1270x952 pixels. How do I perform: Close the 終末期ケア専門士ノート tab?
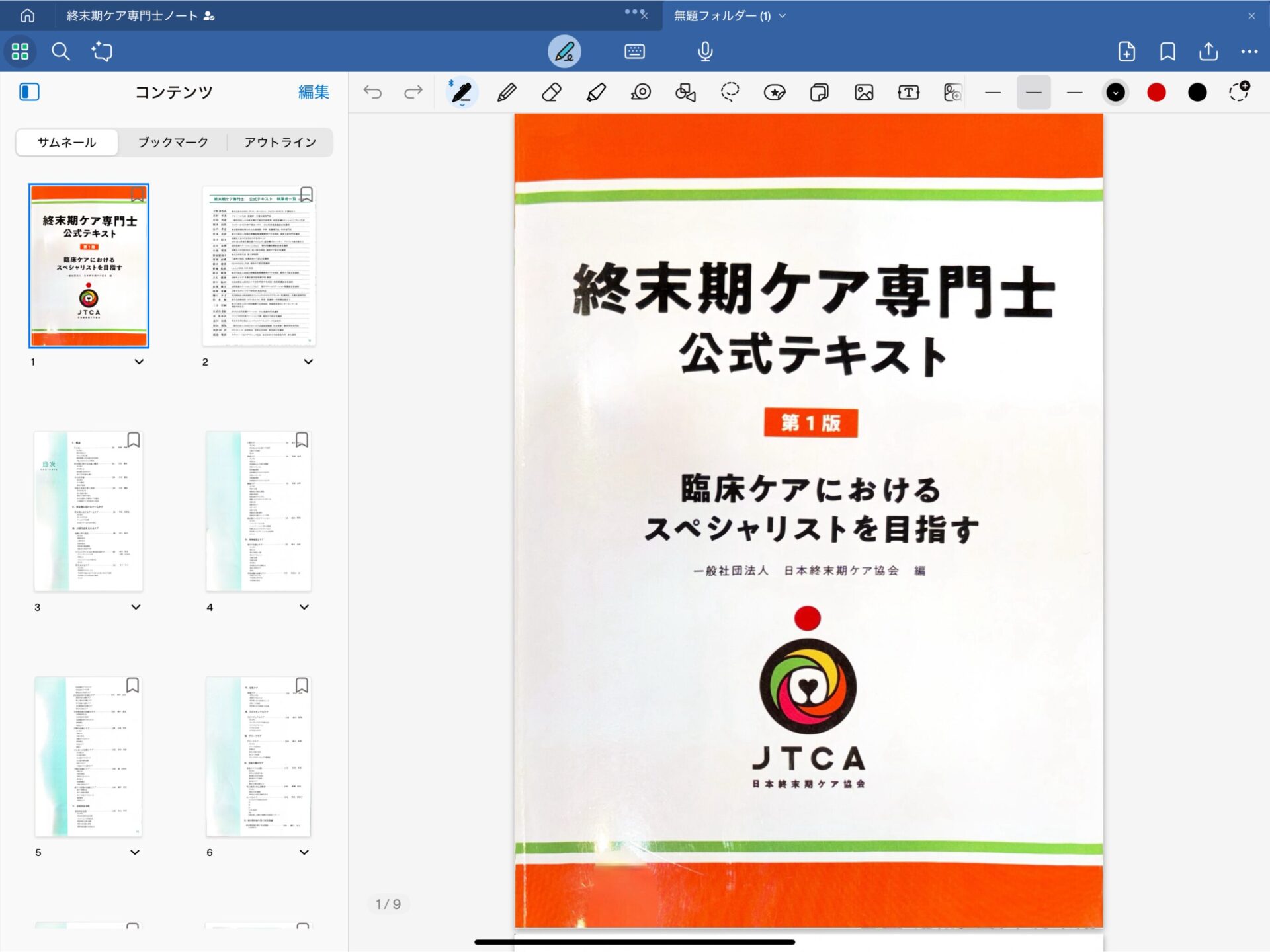tap(644, 15)
